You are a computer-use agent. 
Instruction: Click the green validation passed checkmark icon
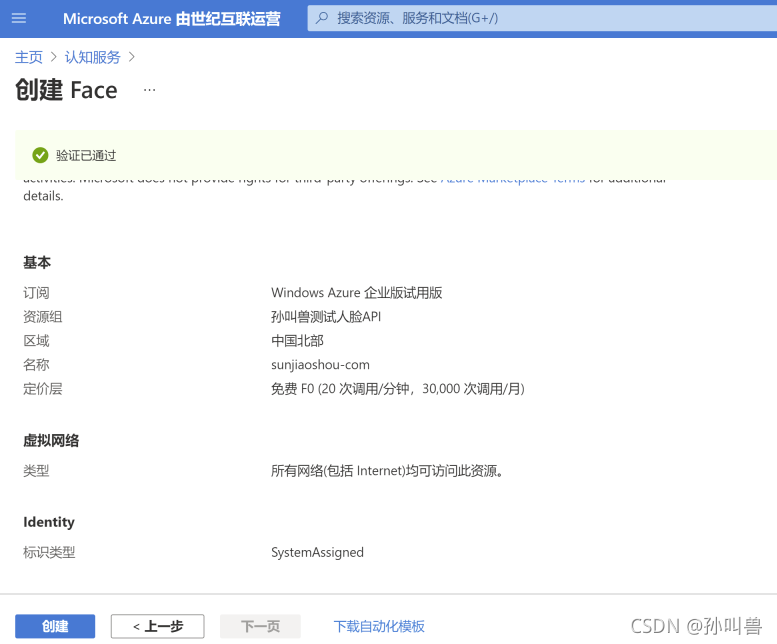[x=40, y=155]
